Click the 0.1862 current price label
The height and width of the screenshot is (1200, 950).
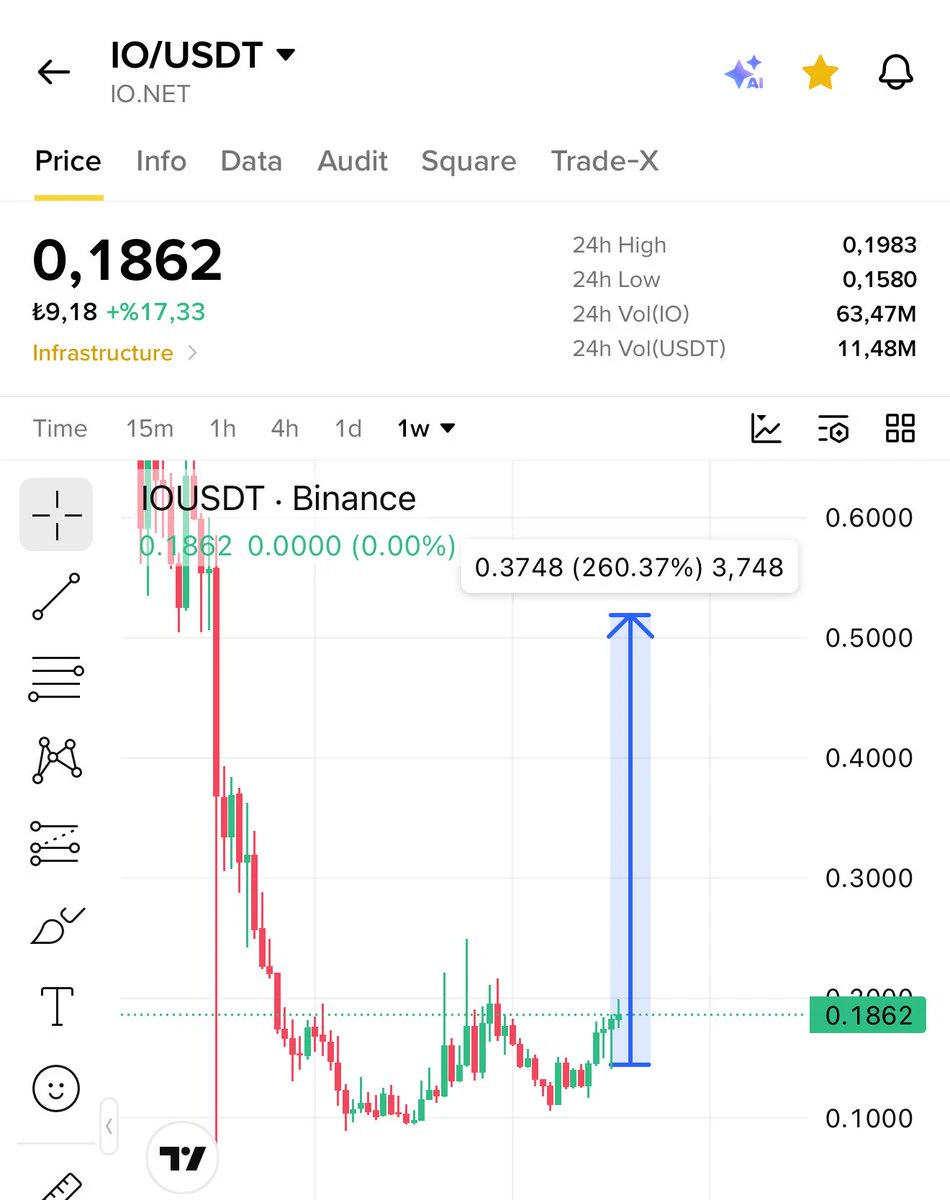pyautogui.click(x=868, y=1016)
